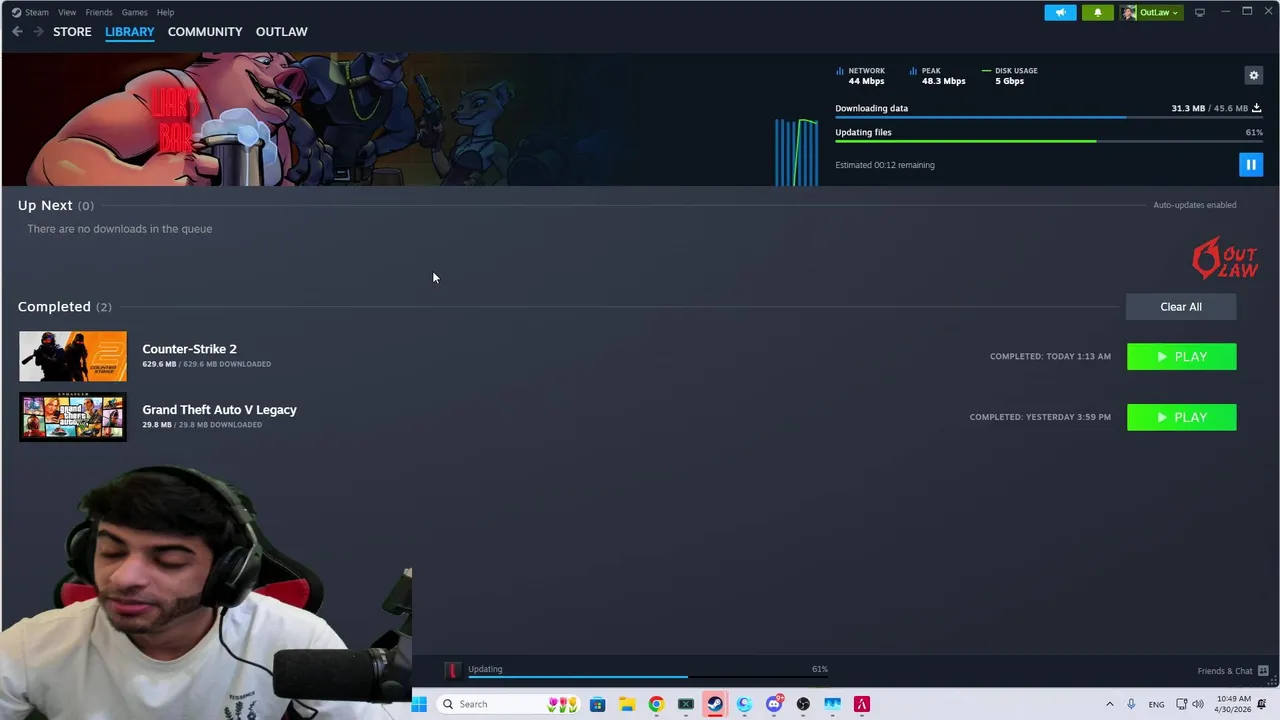Image resolution: width=1280 pixels, height=720 pixels.
Task: Open the volume tray icon
Action: 1198,704
